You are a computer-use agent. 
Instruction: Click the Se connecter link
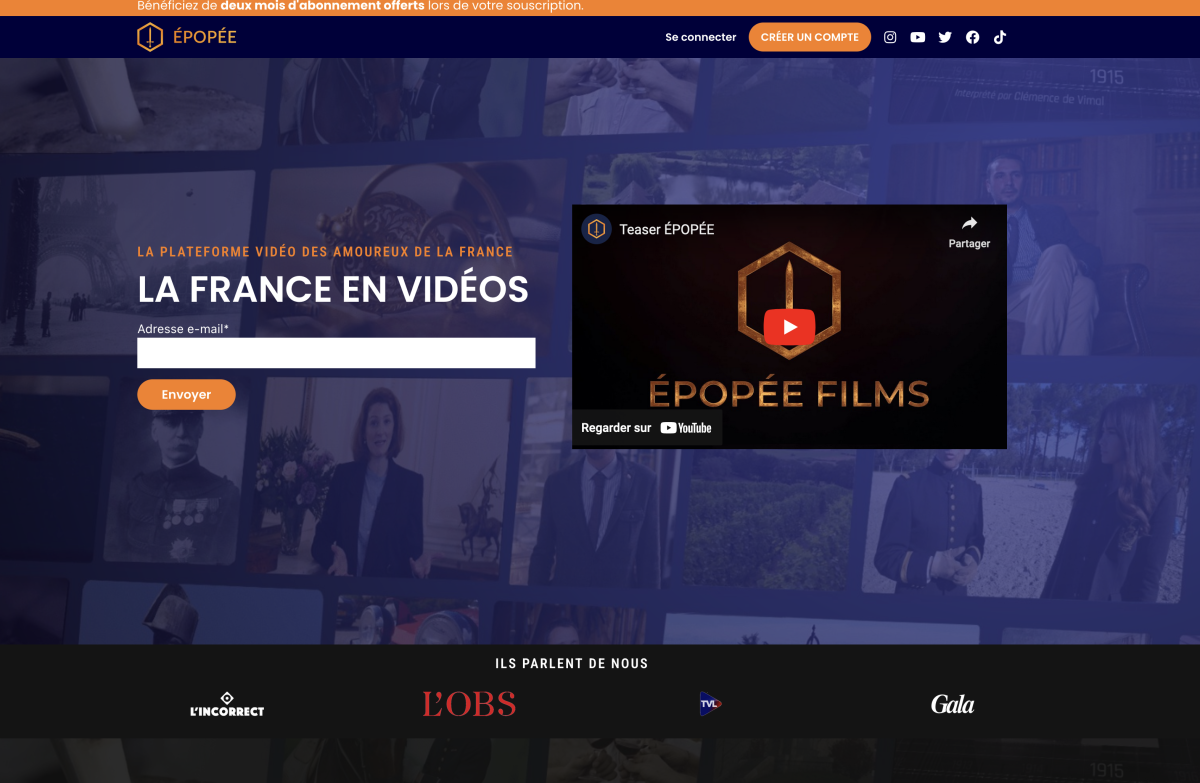(x=701, y=37)
